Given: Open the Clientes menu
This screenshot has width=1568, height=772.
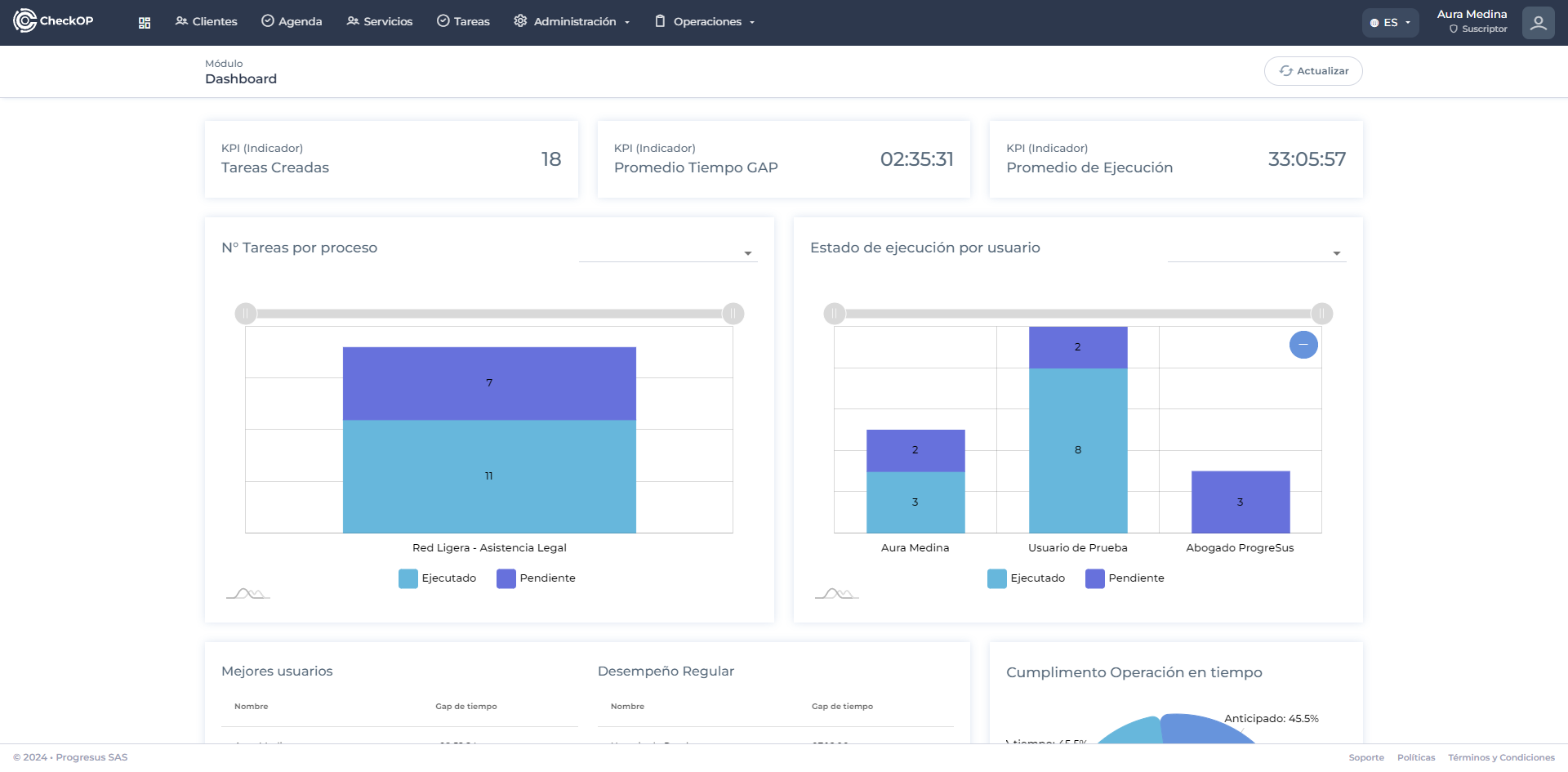Looking at the screenshot, I should point(207,21).
